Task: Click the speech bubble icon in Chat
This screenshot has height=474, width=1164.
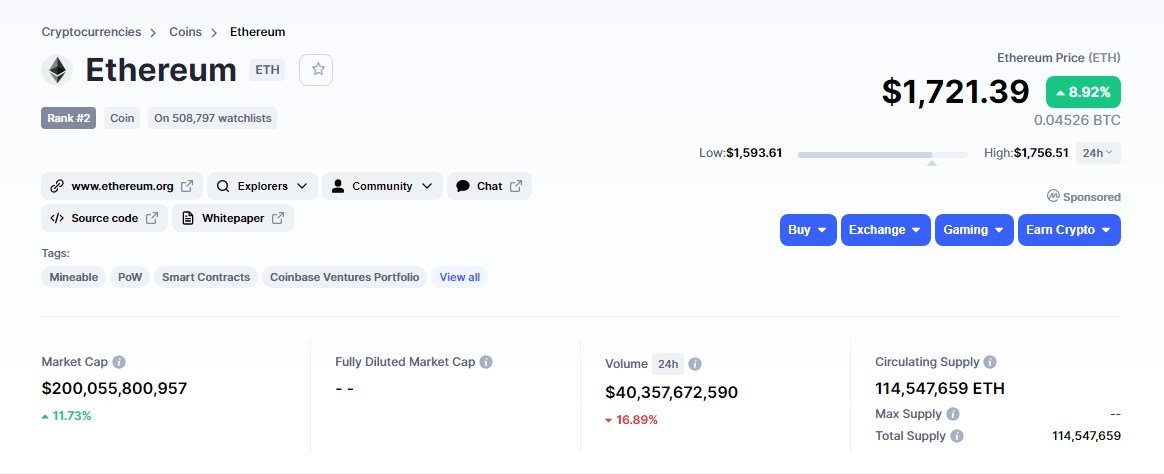Action: coord(462,186)
